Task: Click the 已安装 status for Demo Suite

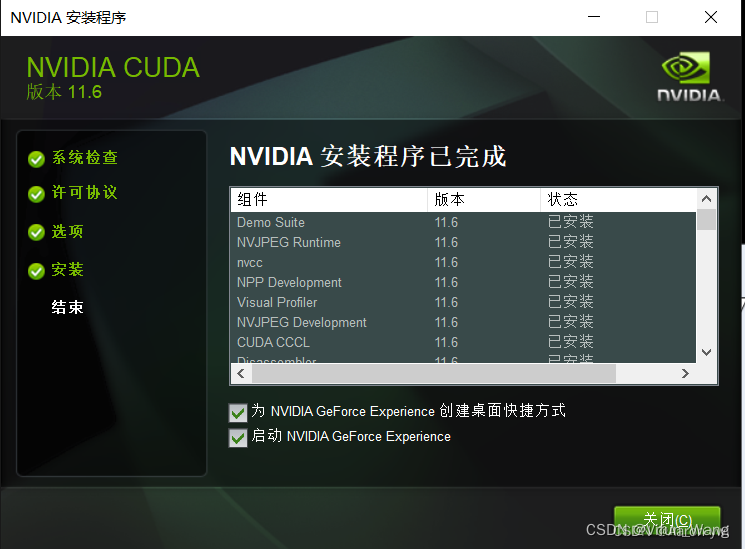Action: (570, 222)
